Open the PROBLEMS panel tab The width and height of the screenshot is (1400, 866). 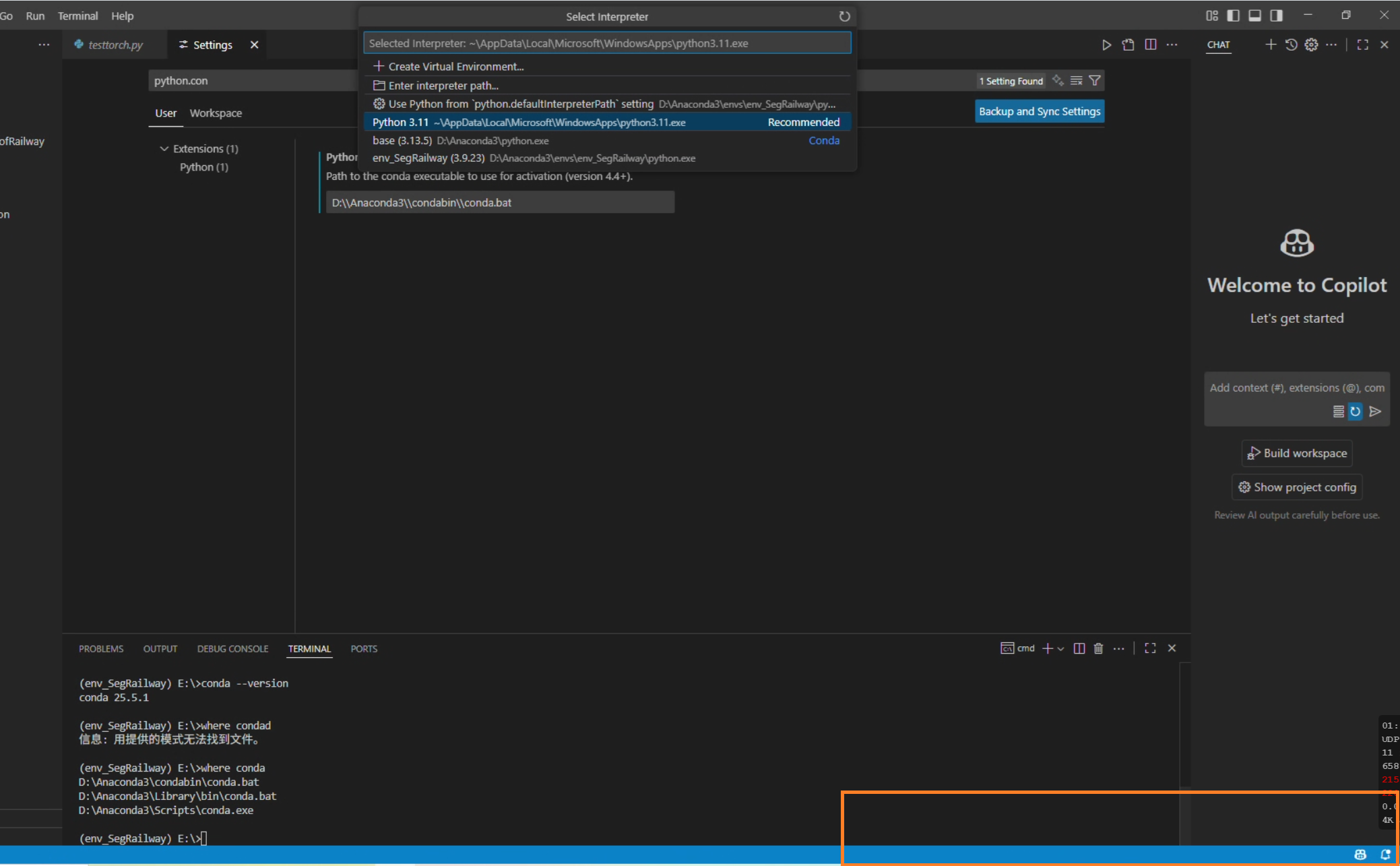[x=101, y=649]
